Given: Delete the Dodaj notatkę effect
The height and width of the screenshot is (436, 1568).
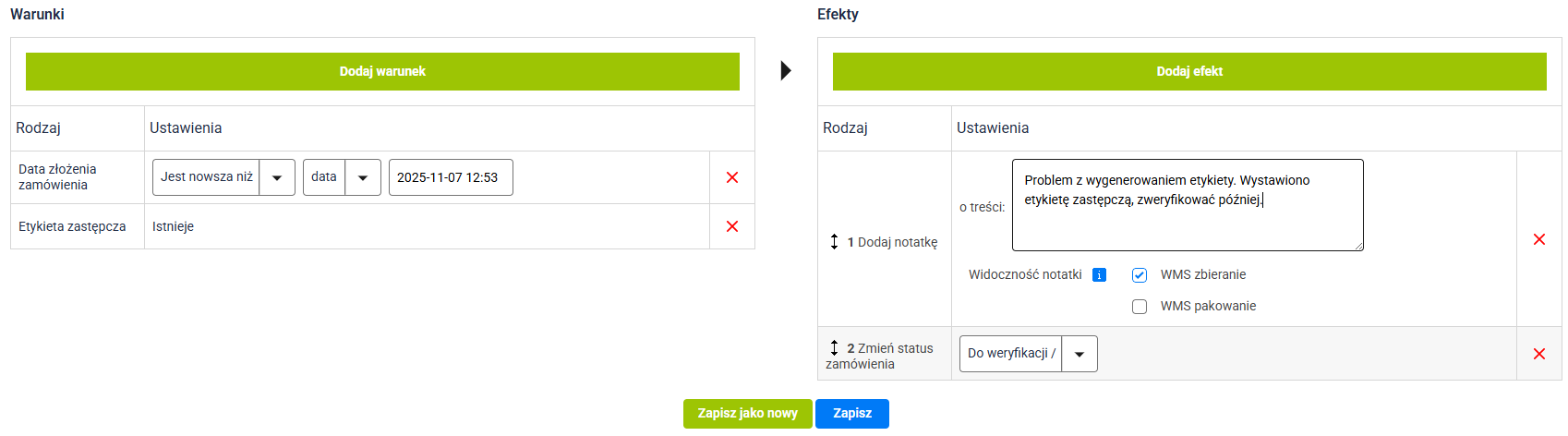Looking at the screenshot, I should click(1539, 239).
